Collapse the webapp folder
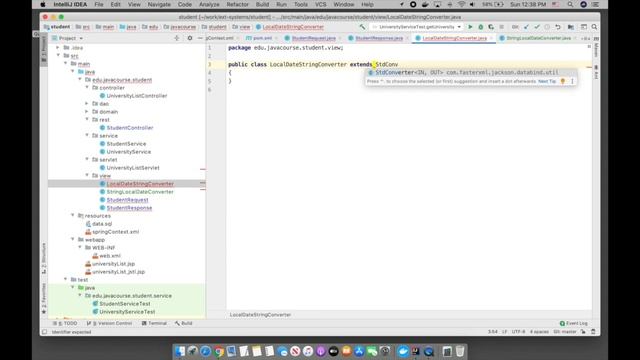The height and width of the screenshot is (360, 640). 73,239
